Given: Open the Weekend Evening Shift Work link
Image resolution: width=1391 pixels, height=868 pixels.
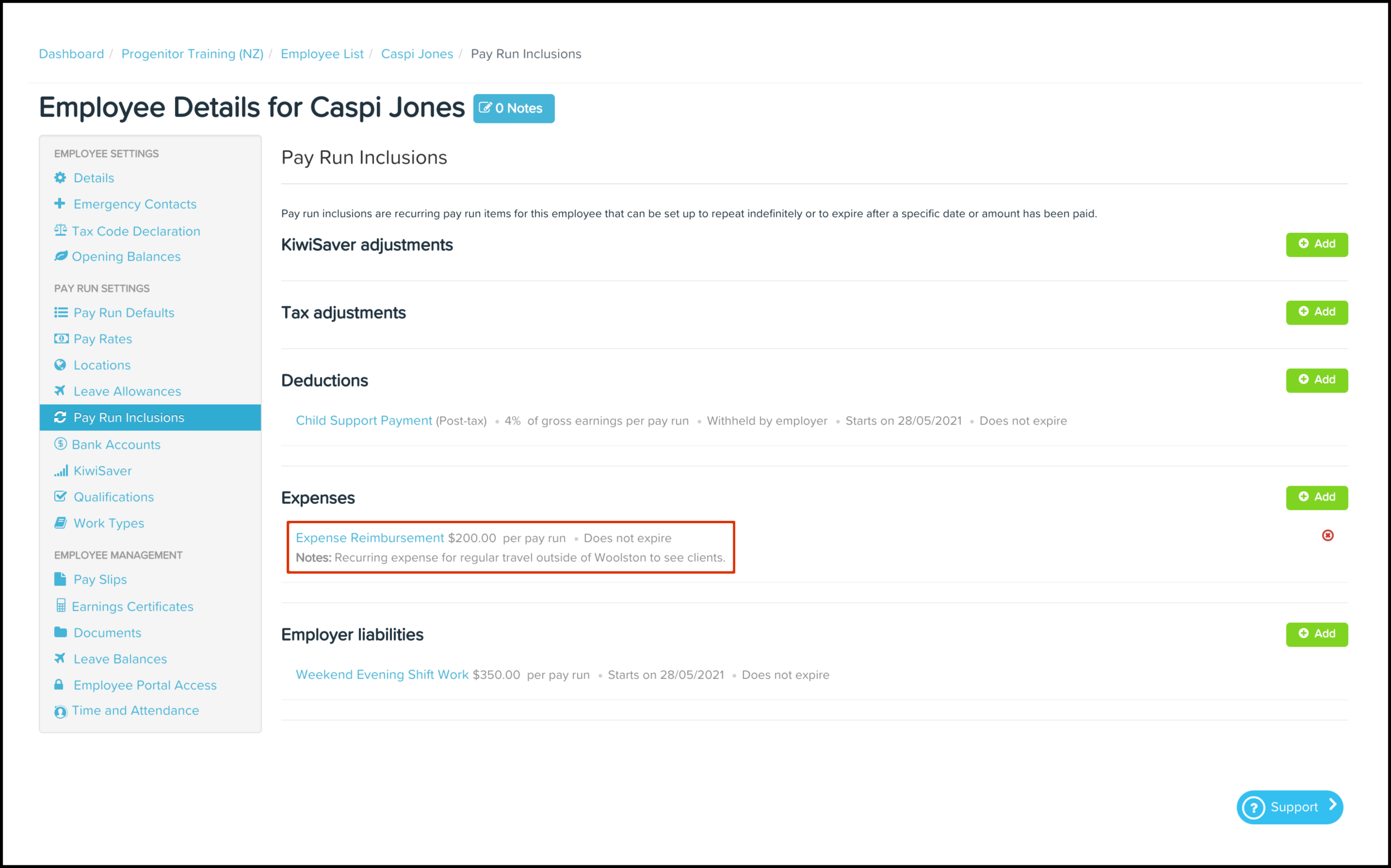Looking at the screenshot, I should [382, 675].
